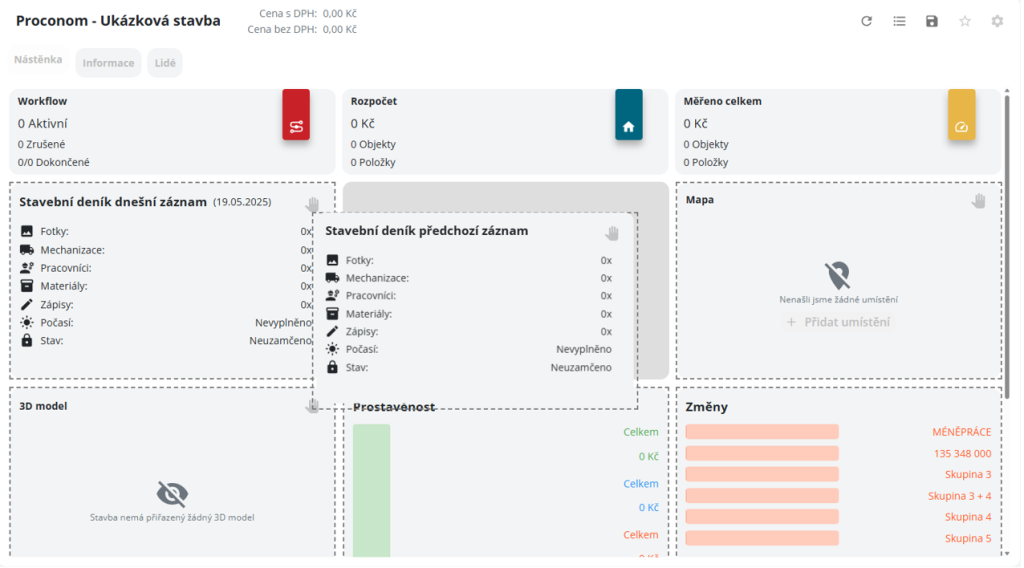Switch to the Informace tab

pyautogui.click(x=108, y=63)
